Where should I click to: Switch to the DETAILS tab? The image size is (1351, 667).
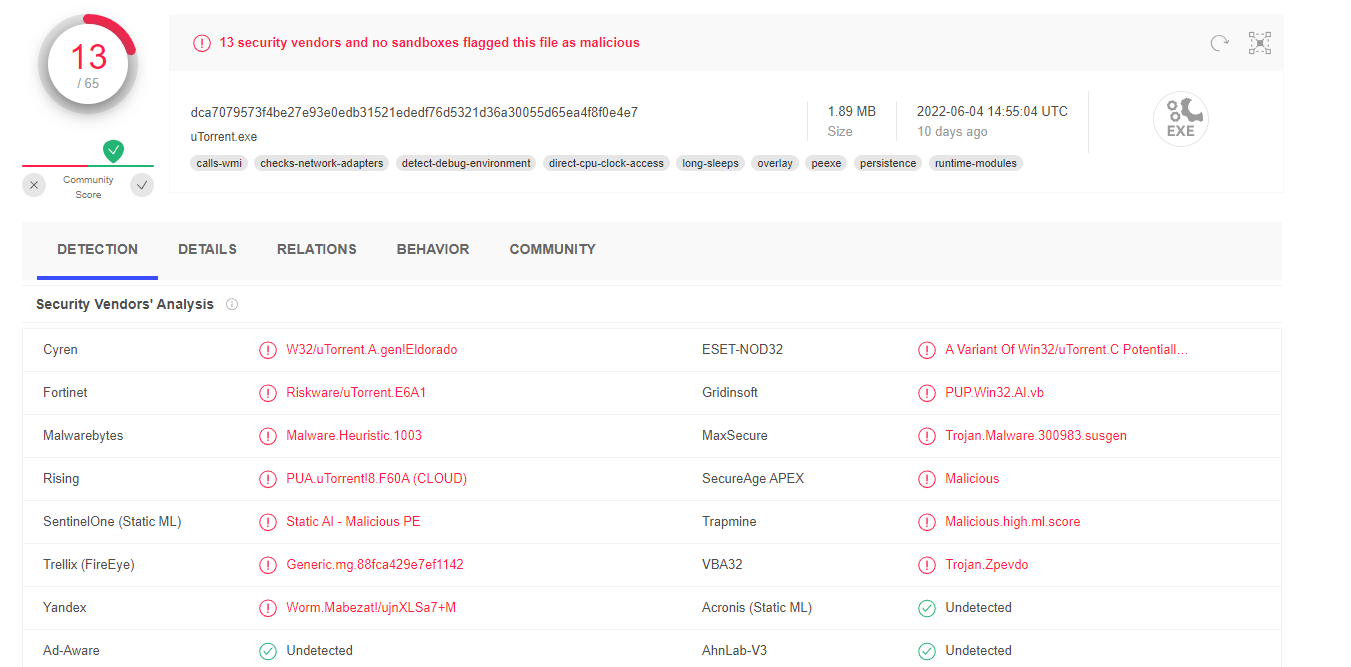pos(207,249)
